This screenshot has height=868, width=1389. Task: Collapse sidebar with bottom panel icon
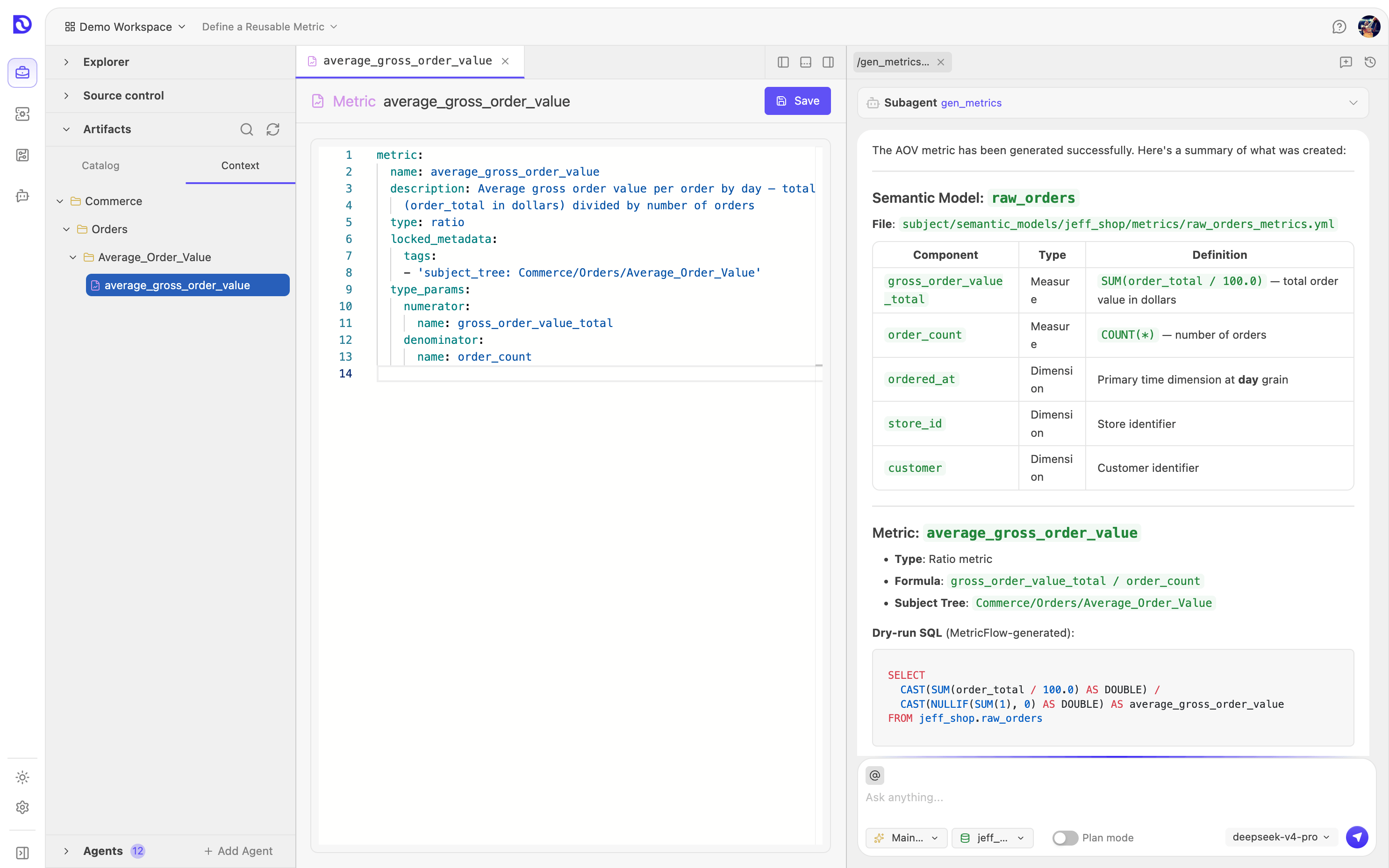pos(22,853)
